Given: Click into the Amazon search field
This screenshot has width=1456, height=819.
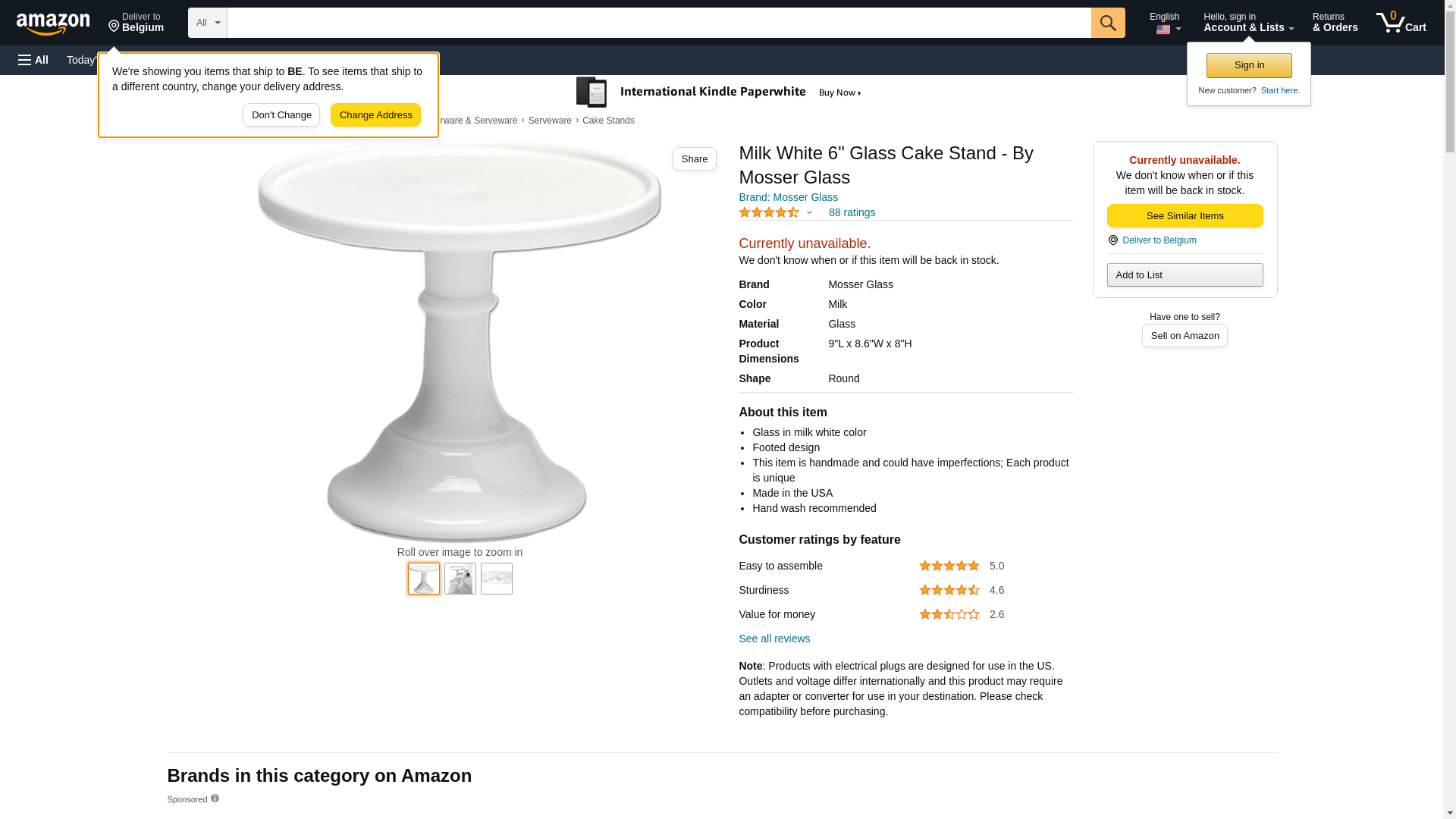Looking at the screenshot, I should pyautogui.click(x=658, y=23).
